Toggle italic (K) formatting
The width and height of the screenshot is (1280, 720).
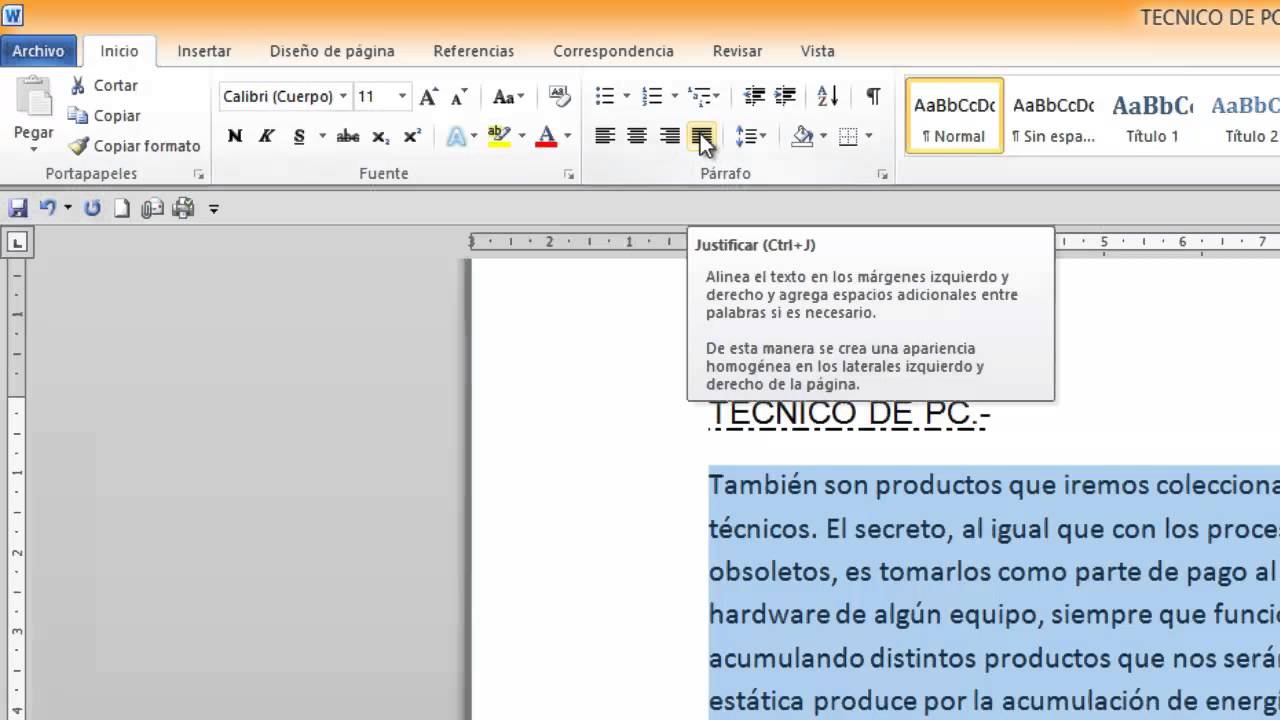(x=267, y=136)
